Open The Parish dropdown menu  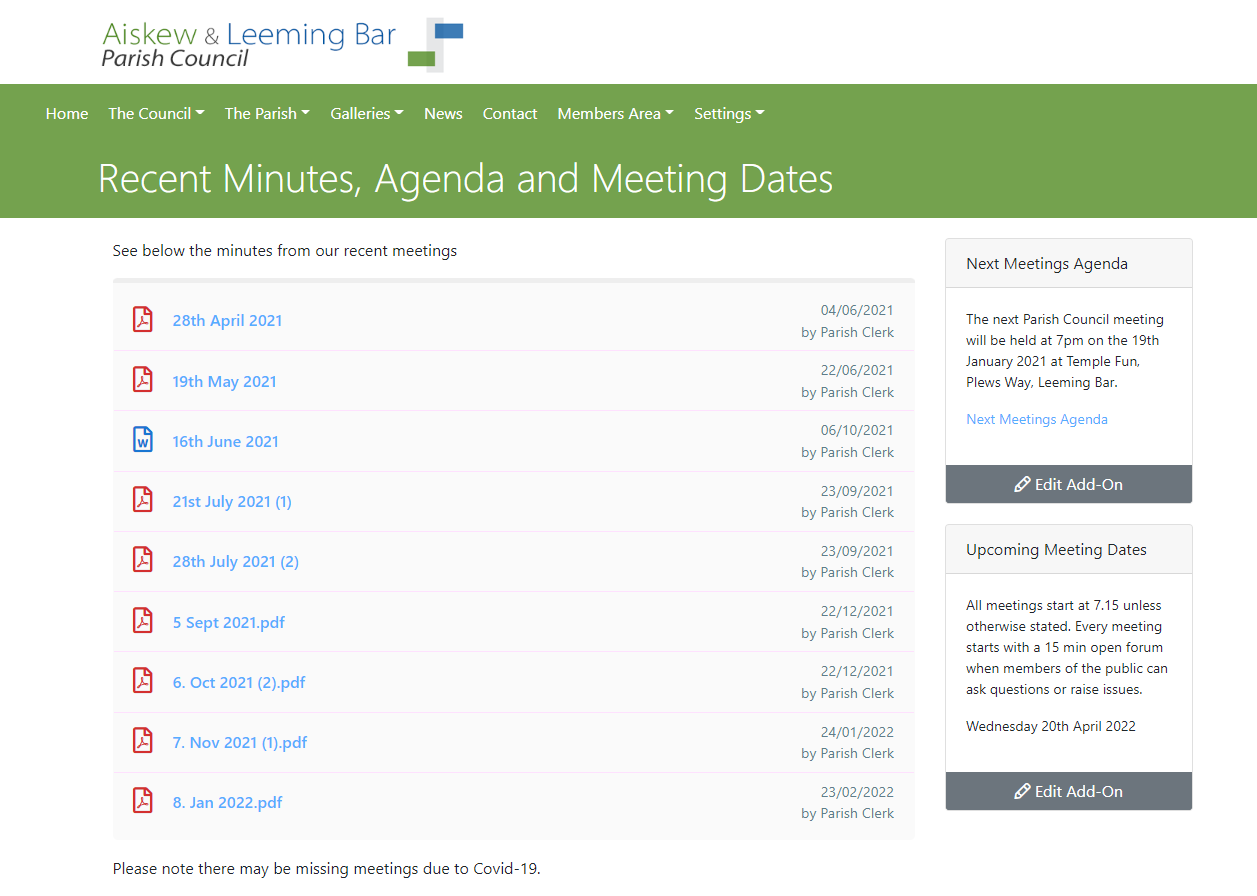point(267,114)
